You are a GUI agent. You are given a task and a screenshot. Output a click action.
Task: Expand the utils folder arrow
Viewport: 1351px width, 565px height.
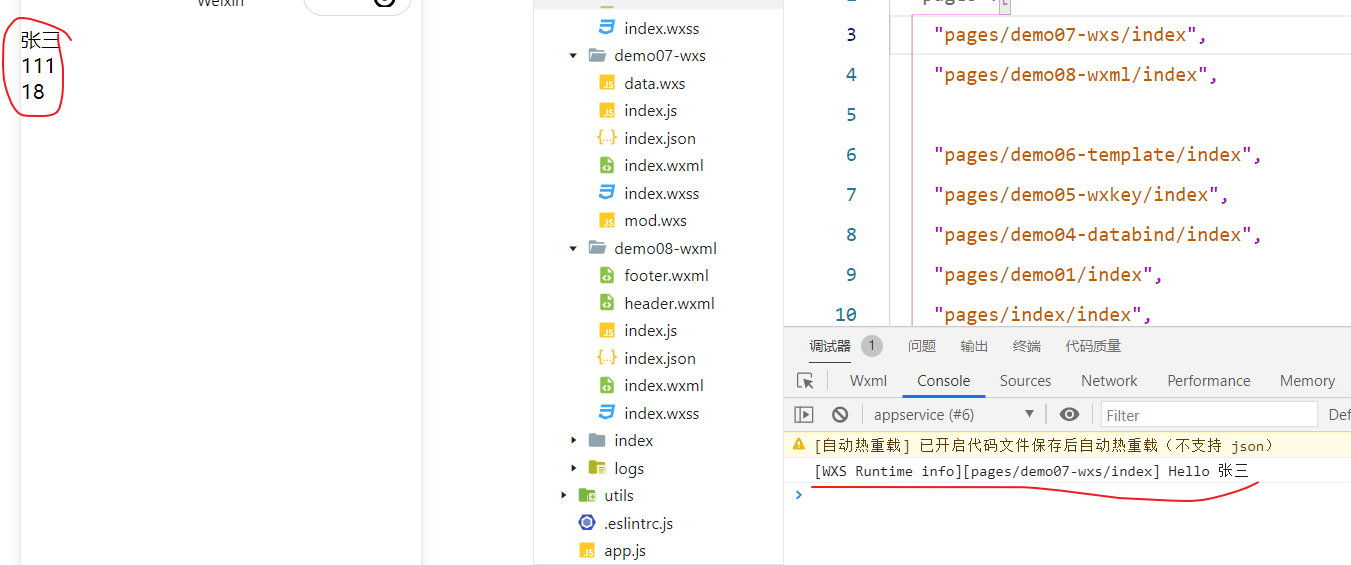[564, 496]
